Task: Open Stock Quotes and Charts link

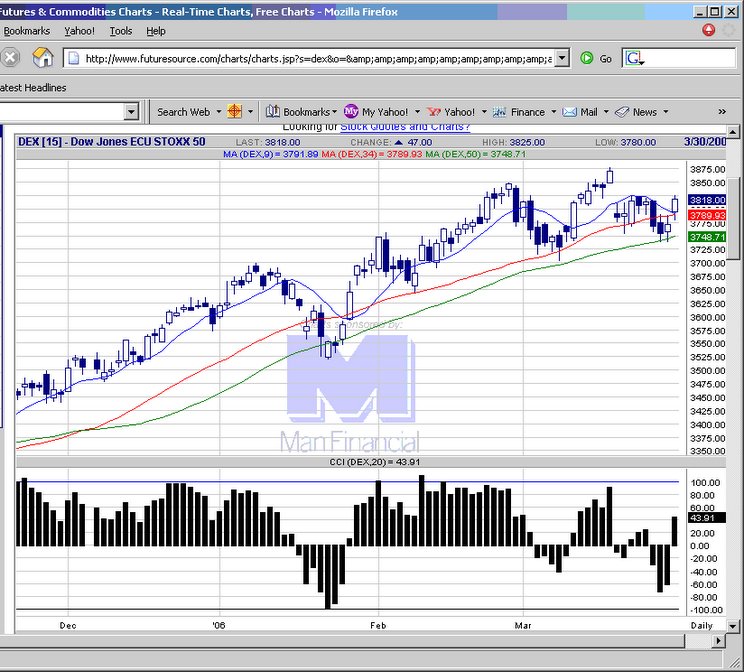Action: coord(405,127)
